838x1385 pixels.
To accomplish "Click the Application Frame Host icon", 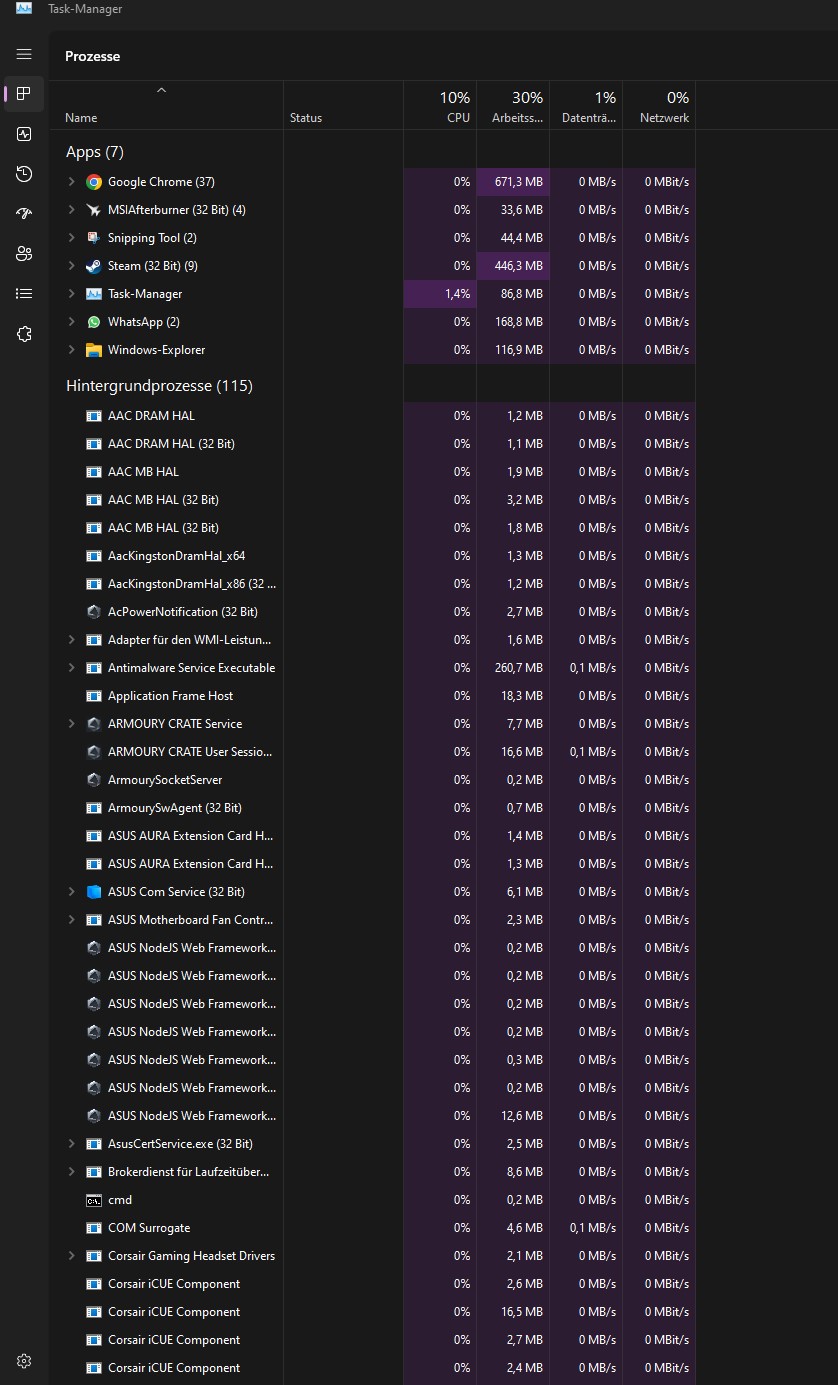I will coord(94,696).
